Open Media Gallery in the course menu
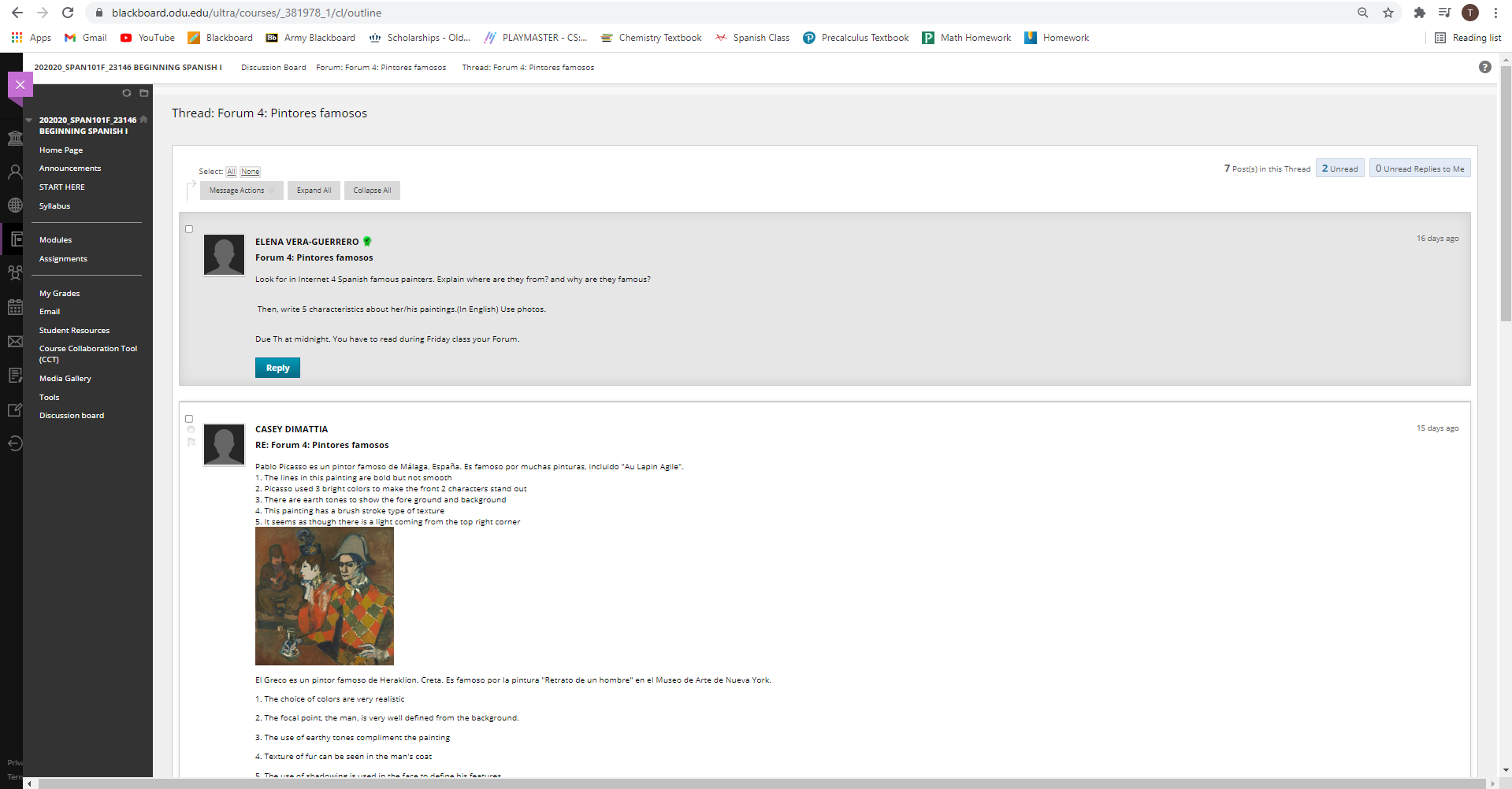1512x789 pixels. point(65,379)
